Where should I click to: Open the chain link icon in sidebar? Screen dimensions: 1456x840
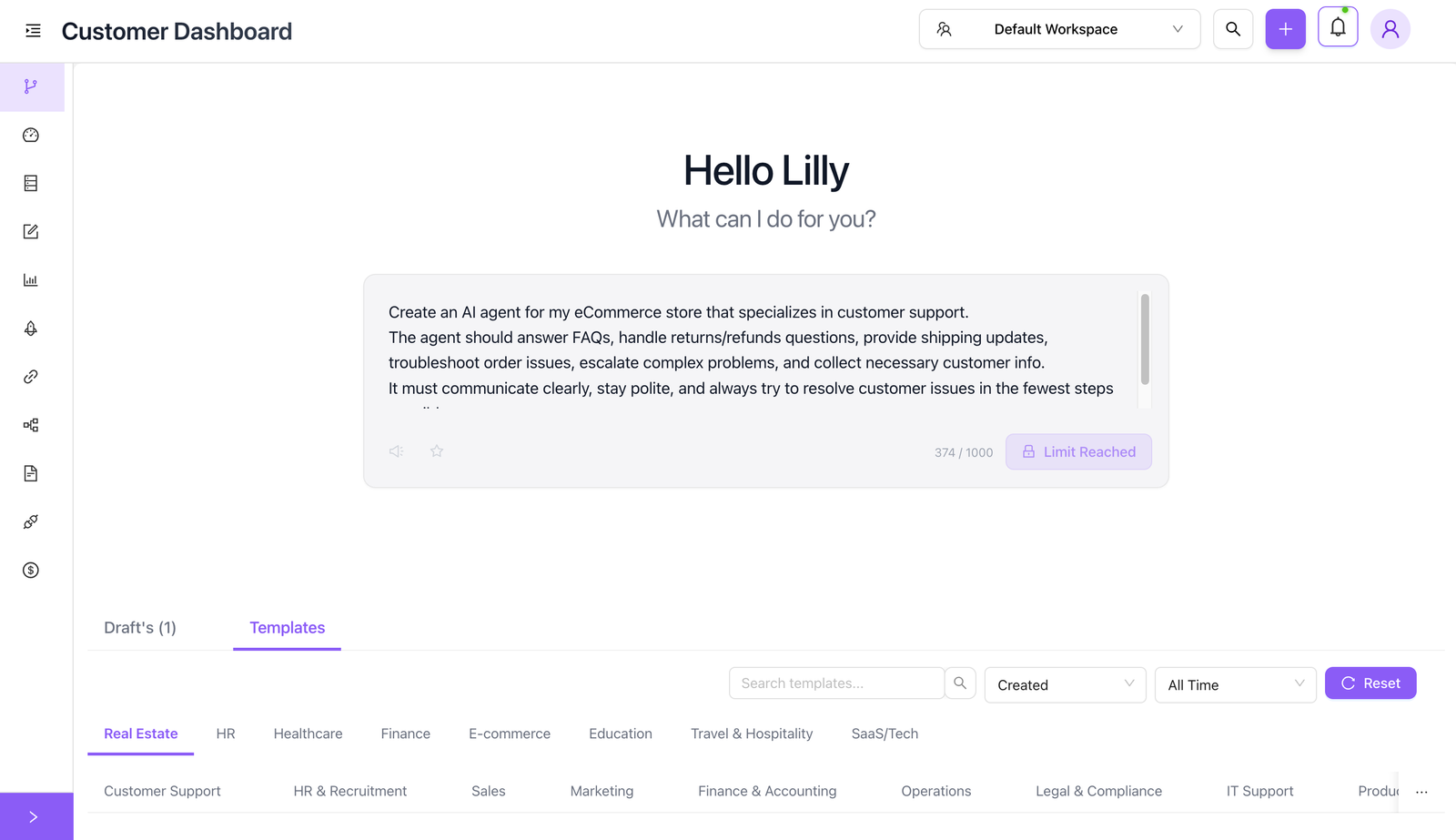[x=31, y=377]
